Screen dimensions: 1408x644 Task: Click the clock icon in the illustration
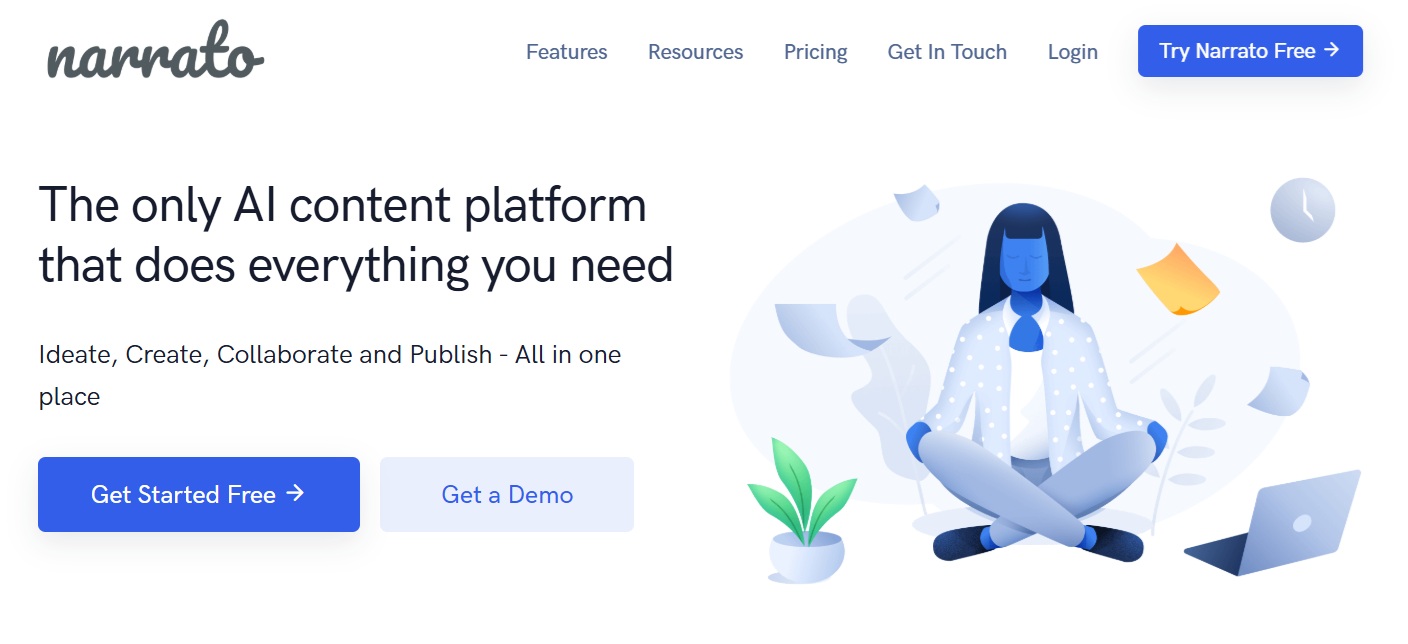(x=1302, y=210)
